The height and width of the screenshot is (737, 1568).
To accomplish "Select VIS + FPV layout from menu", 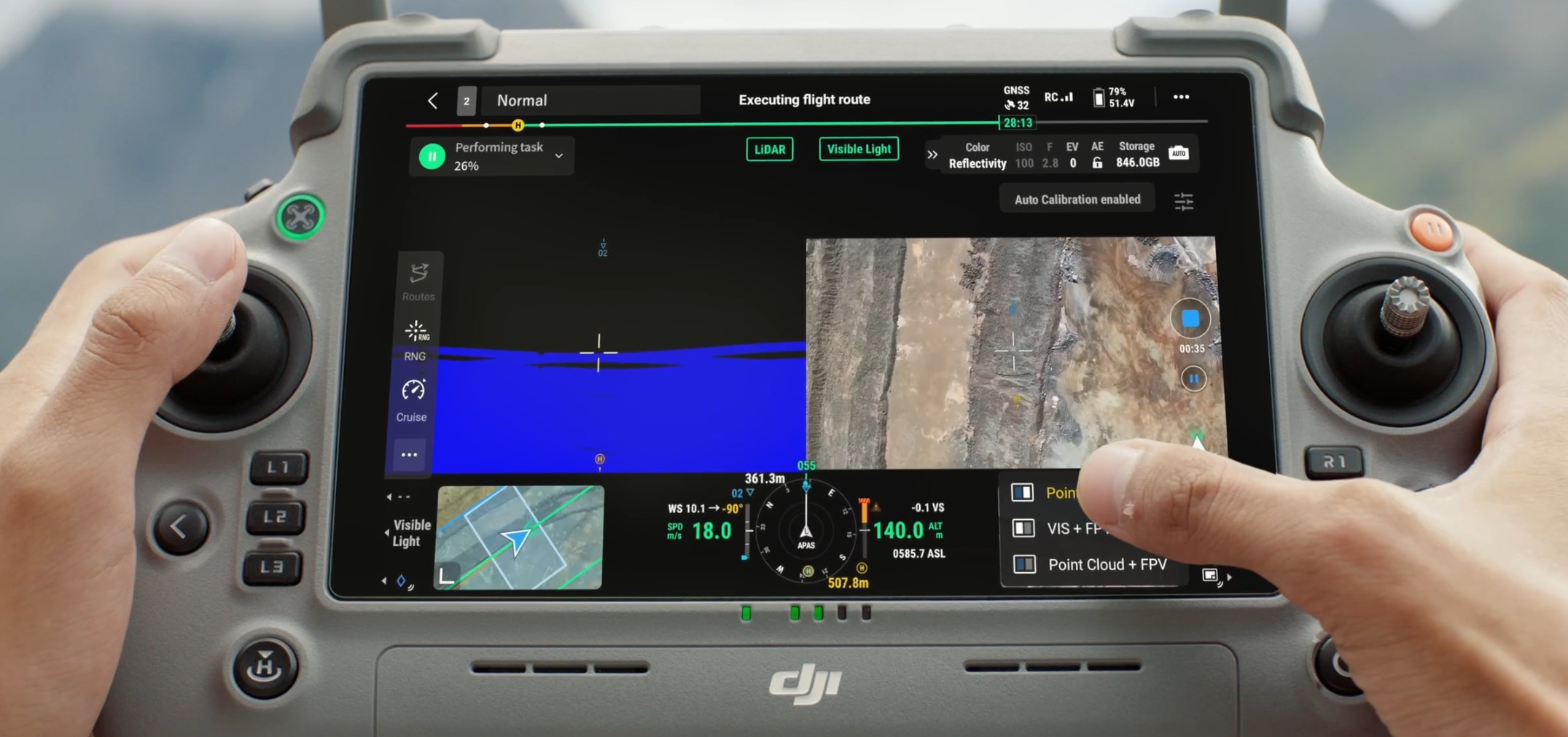I will tap(1064, 528).
